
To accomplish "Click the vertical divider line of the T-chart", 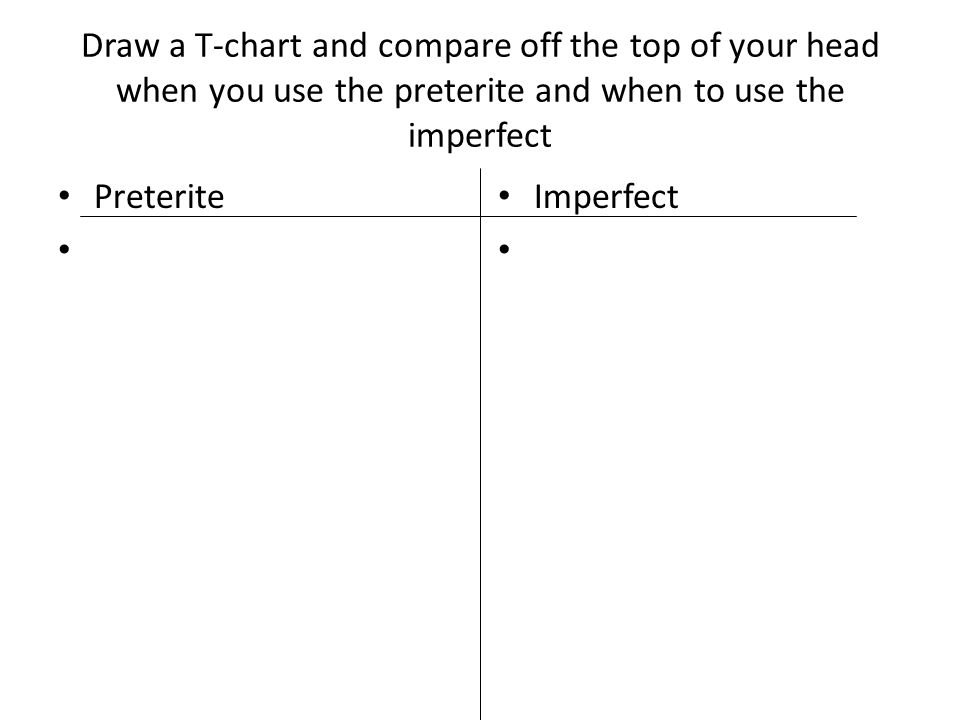I will pos(481,444).
